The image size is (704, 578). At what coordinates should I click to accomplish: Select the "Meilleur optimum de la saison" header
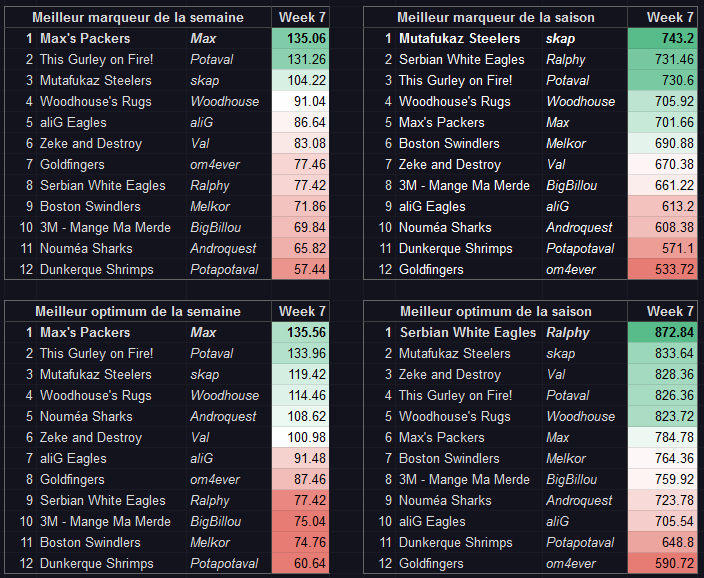[x=495, y=311]
